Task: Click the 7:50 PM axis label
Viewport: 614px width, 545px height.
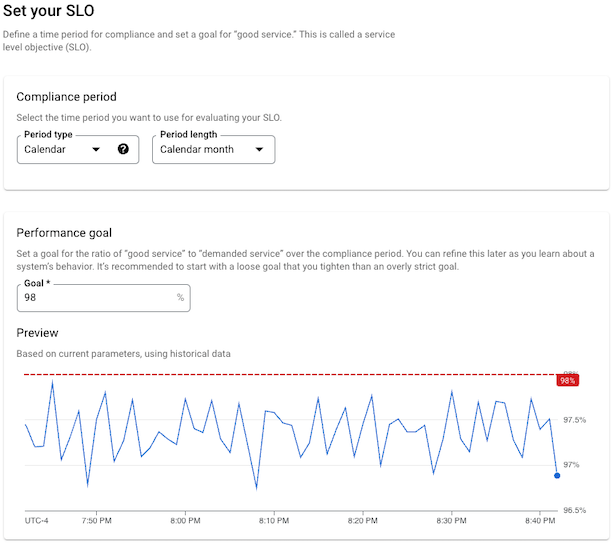Action: click(x=96, y=521)
